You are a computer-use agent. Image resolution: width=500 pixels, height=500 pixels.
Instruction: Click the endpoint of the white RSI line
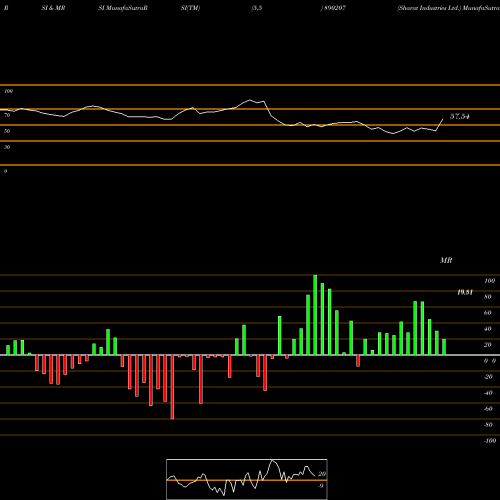pyautogui.click(x=443, y=119)
